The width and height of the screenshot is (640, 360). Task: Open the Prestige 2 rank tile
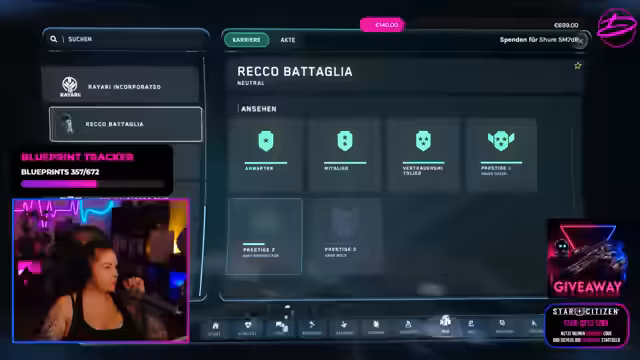point(265,236)
